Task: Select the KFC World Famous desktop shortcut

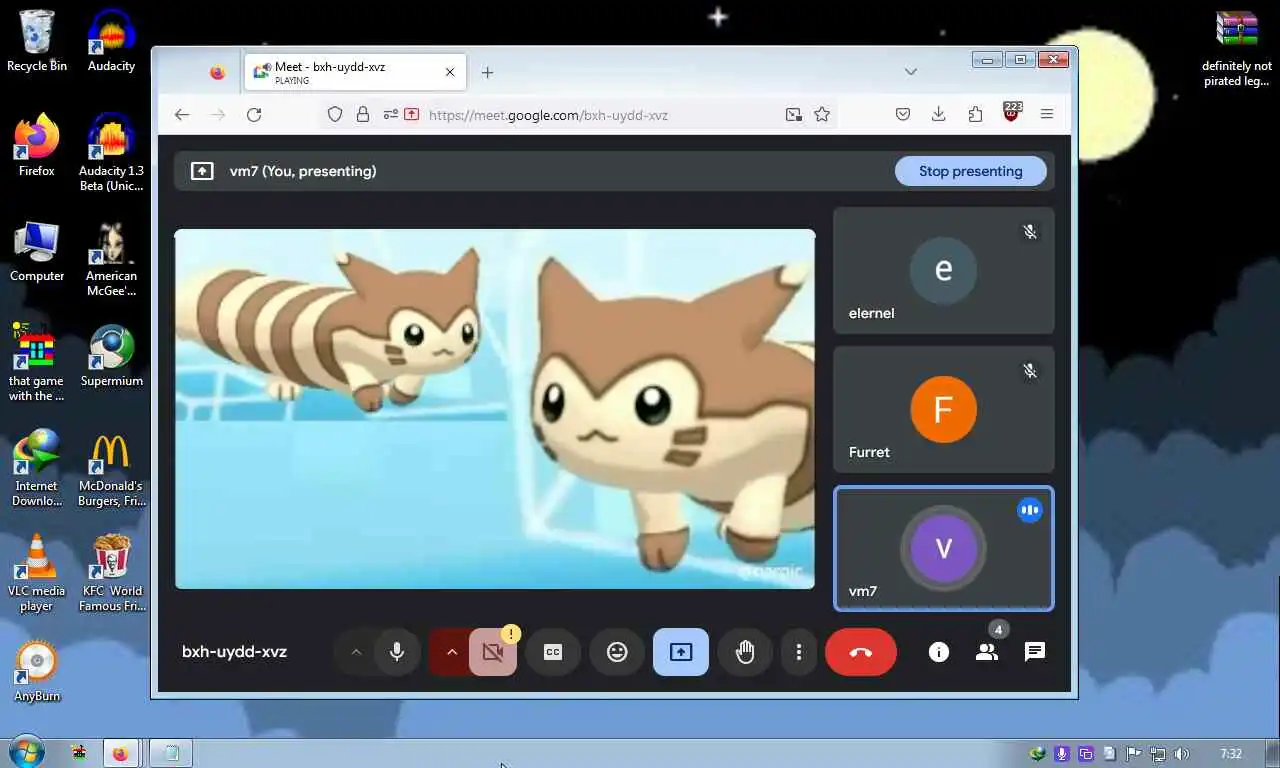Action: [x=111, y=573]
